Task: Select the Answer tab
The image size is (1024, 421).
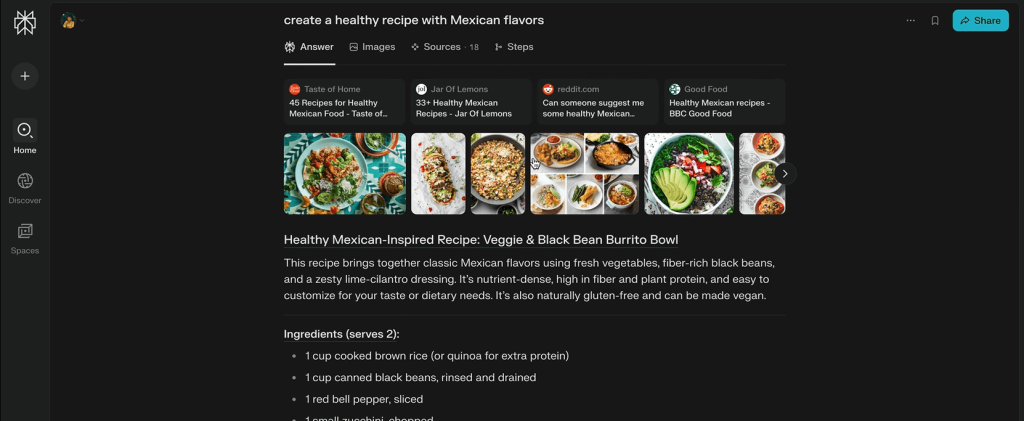Action: 310,47
